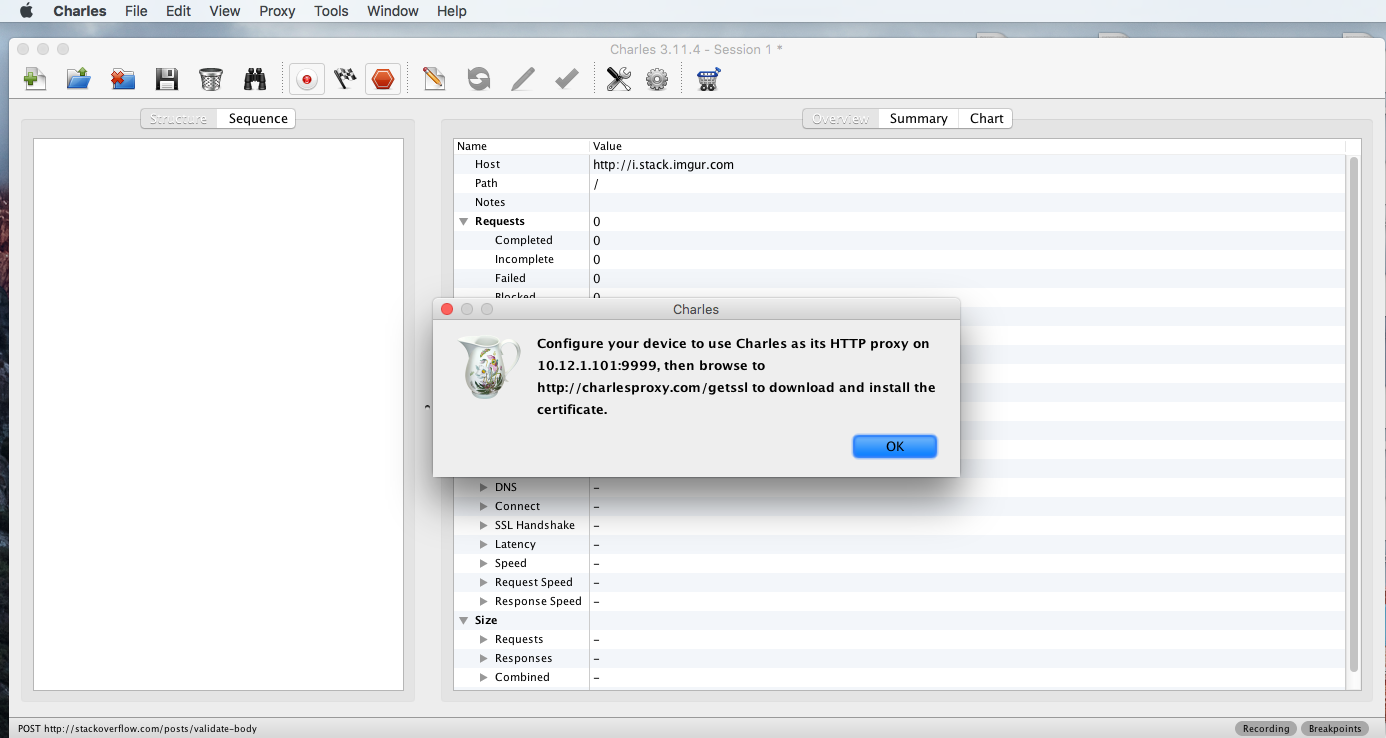Close the Charles dialog with red button

(x=447, y=309)
